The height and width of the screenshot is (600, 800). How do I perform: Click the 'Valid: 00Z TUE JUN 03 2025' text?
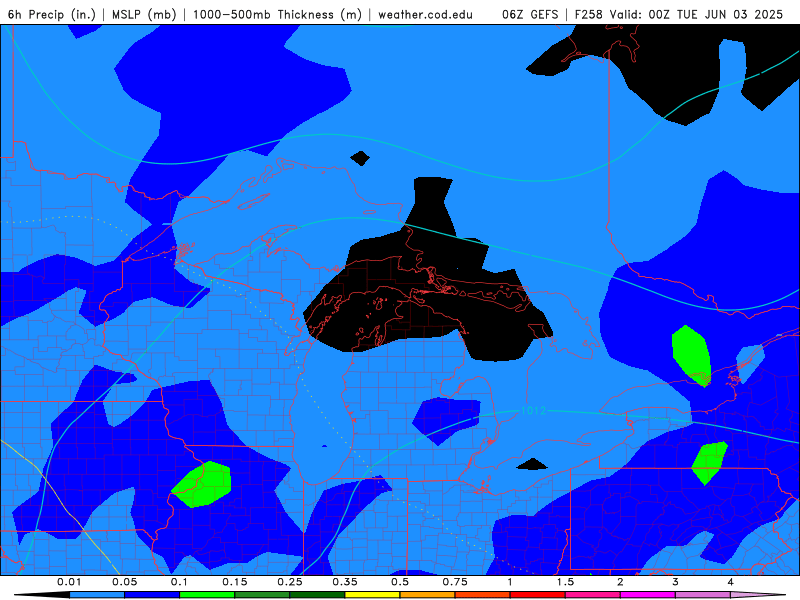(696, 14)
